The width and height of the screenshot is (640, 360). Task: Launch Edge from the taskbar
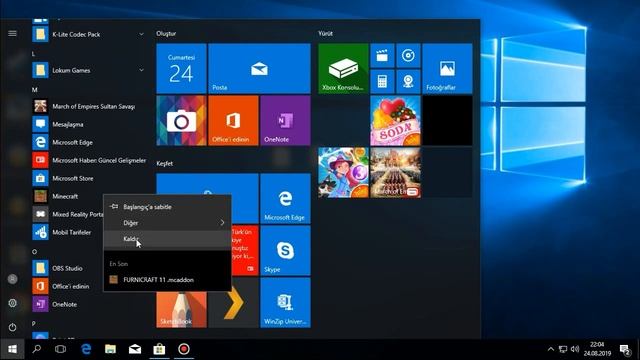pyautogui.click(x=86, y=349)
